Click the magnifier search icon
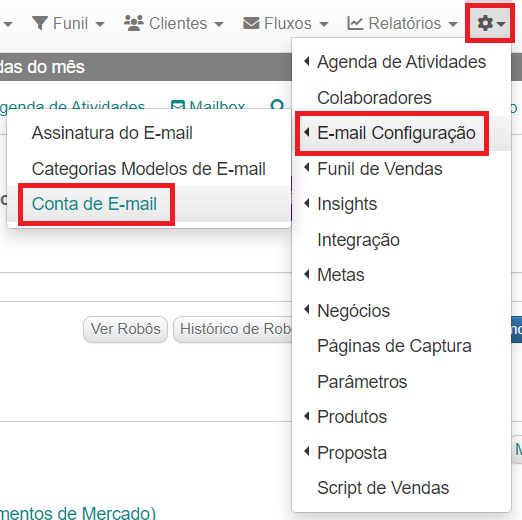 [x=277, y=105]
